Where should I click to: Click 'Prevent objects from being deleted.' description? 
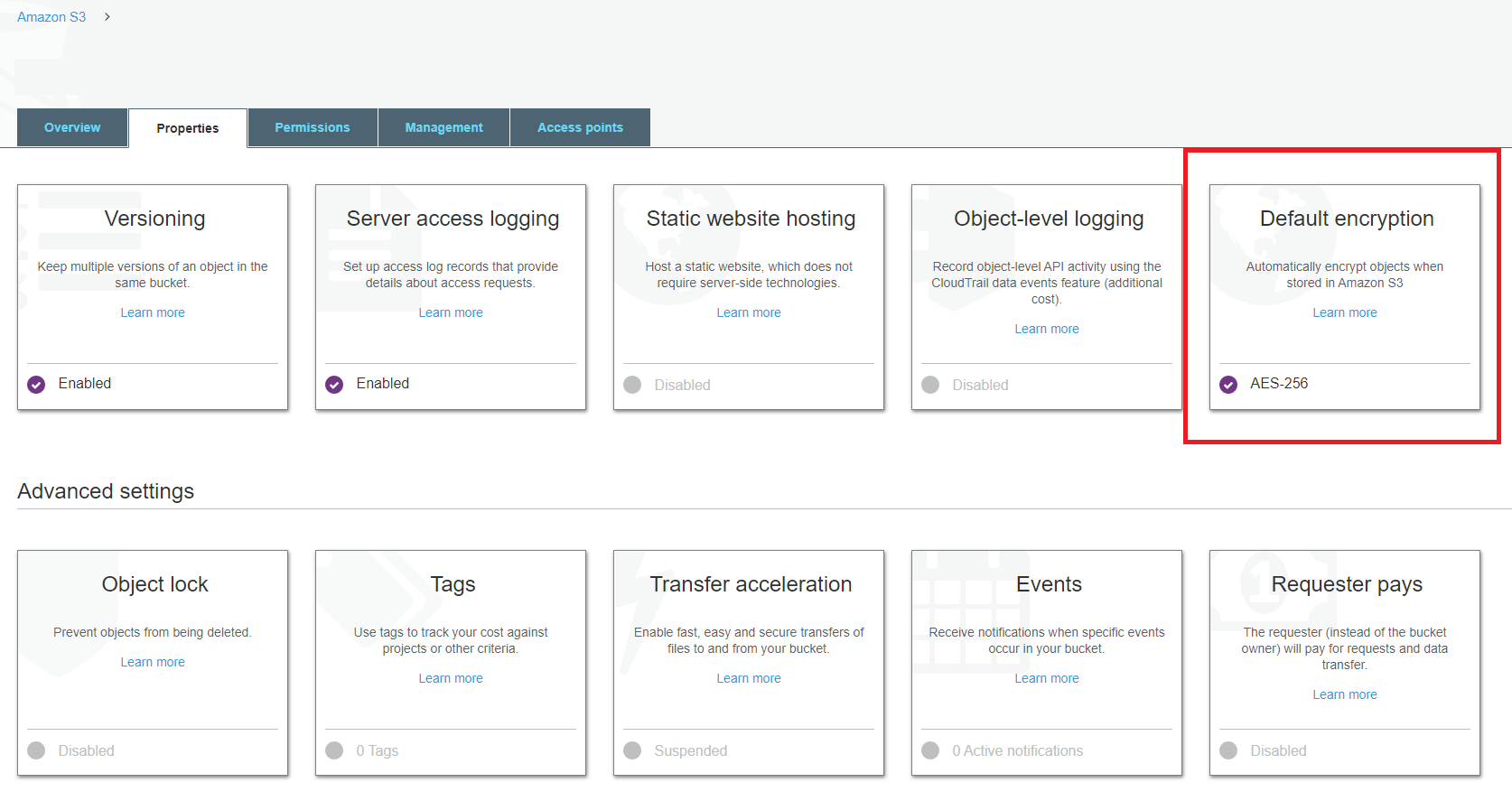153,632
